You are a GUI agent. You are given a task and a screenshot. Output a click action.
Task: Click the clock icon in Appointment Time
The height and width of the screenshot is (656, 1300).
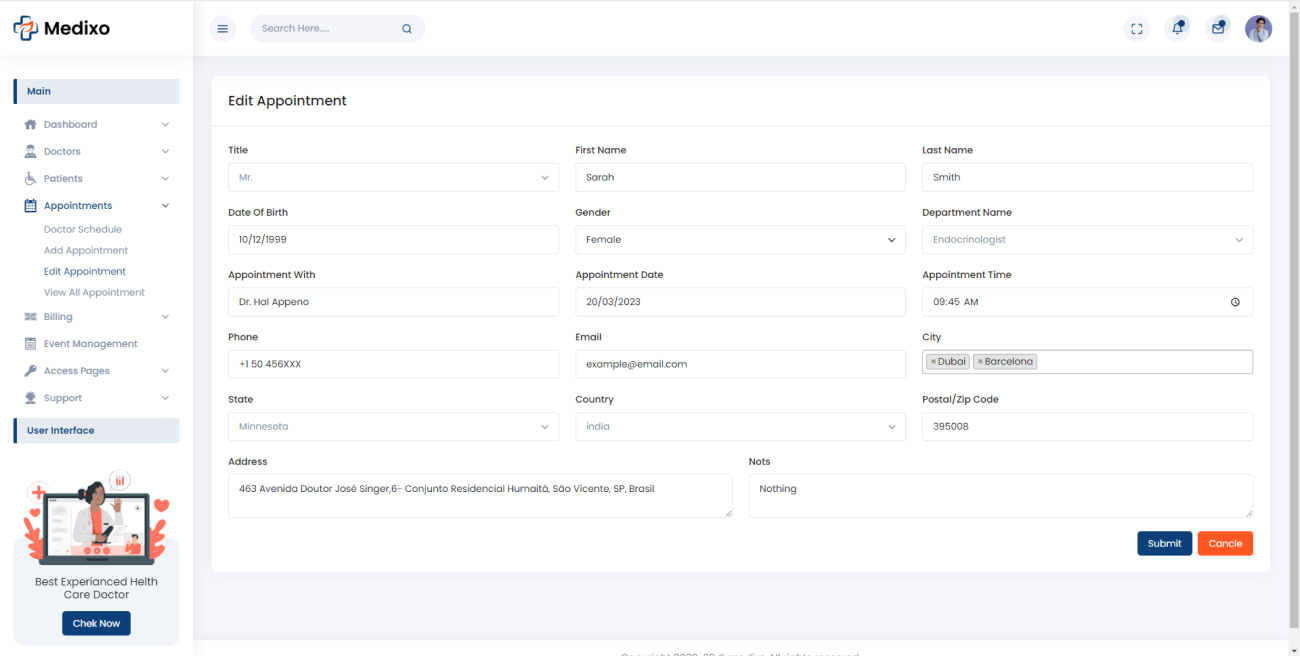point(1235,302)
